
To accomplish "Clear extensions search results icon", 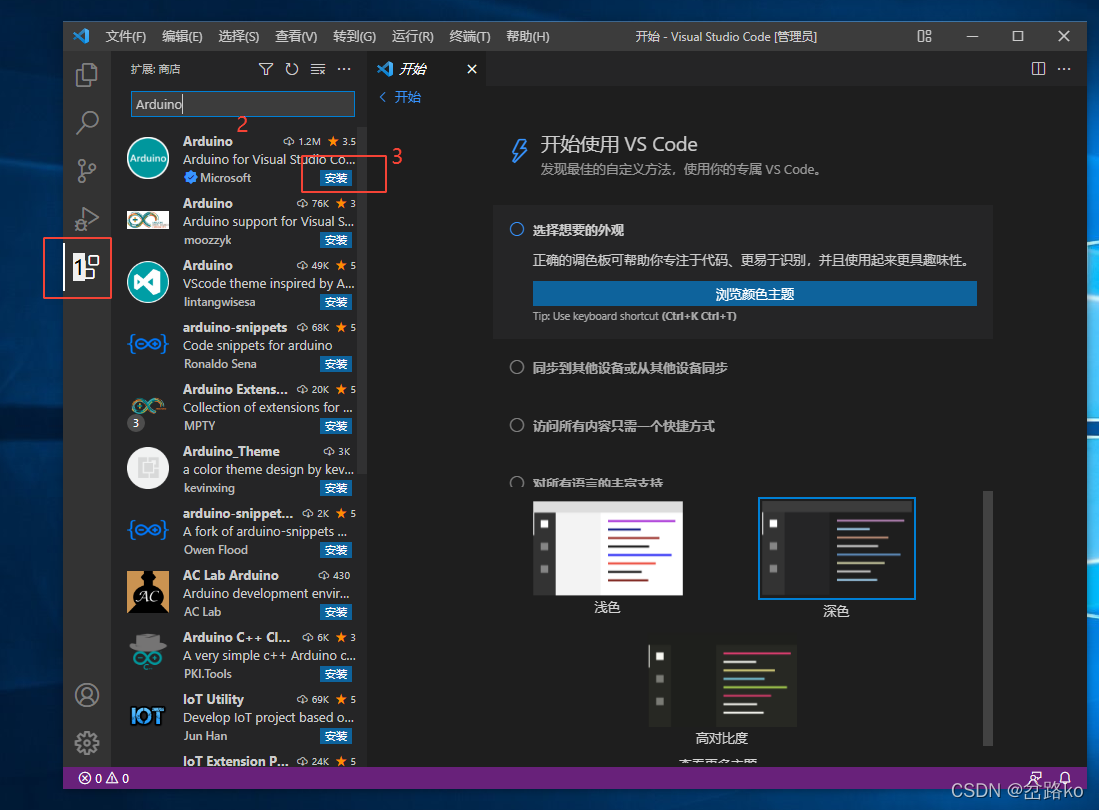I will coord(318,69).
